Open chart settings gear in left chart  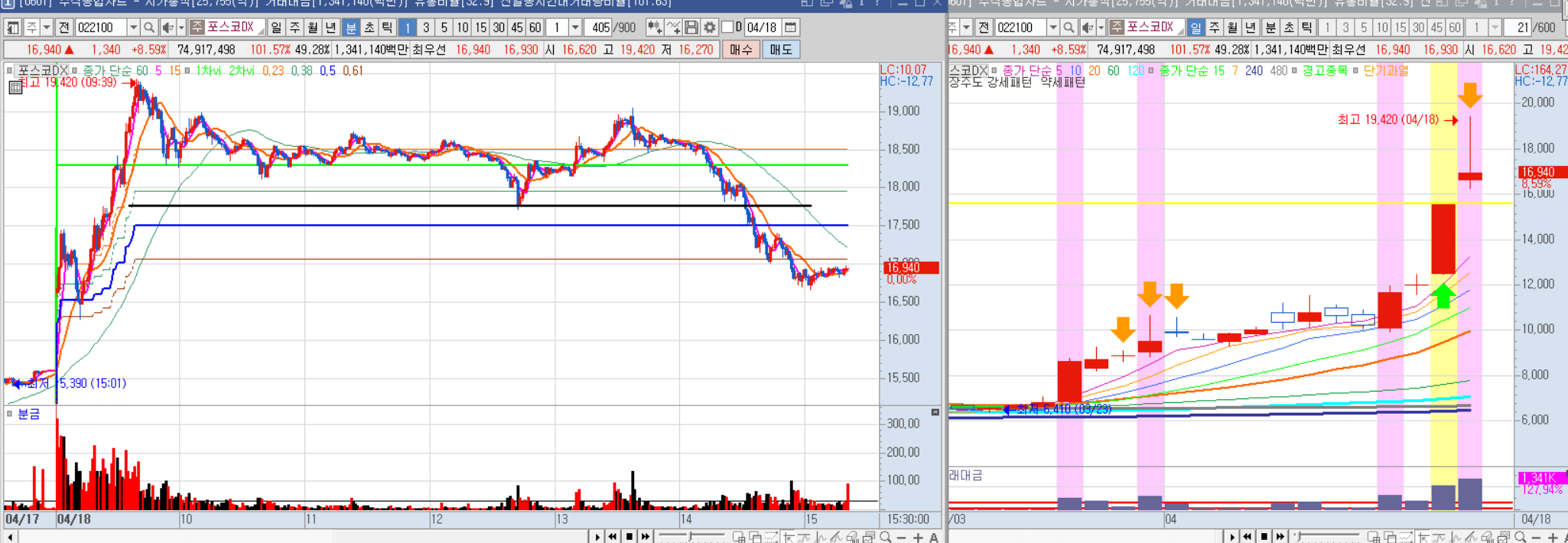710,28
